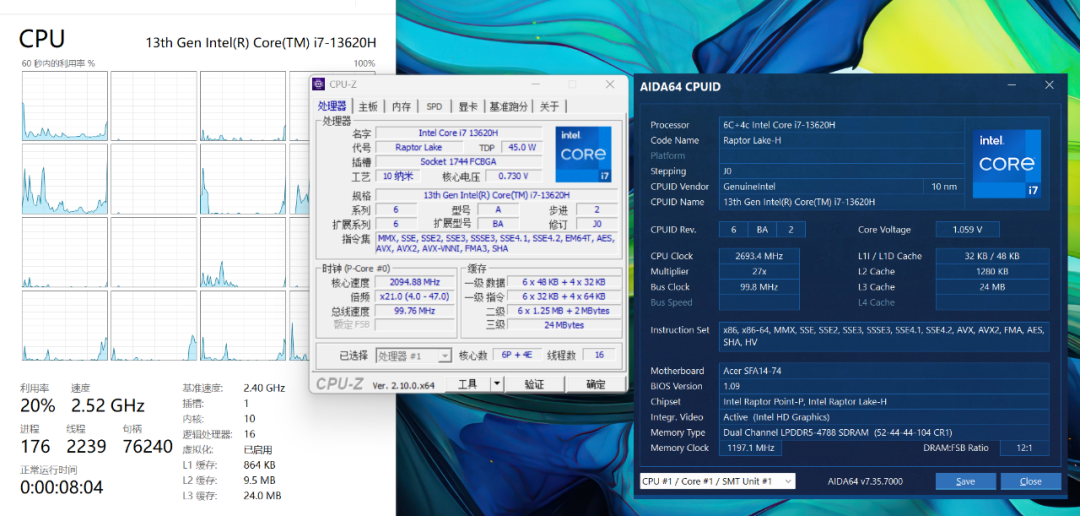The width and height of the screenshot is (1080, 516).
Task: Open CPU #1 / Core #1 / SMT Unit #1 dropdown
Action: point(717,481)
